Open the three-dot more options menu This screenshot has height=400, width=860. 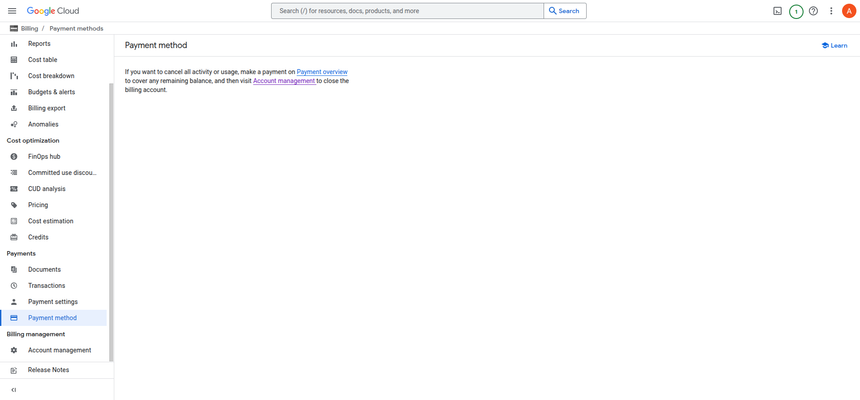831,11
